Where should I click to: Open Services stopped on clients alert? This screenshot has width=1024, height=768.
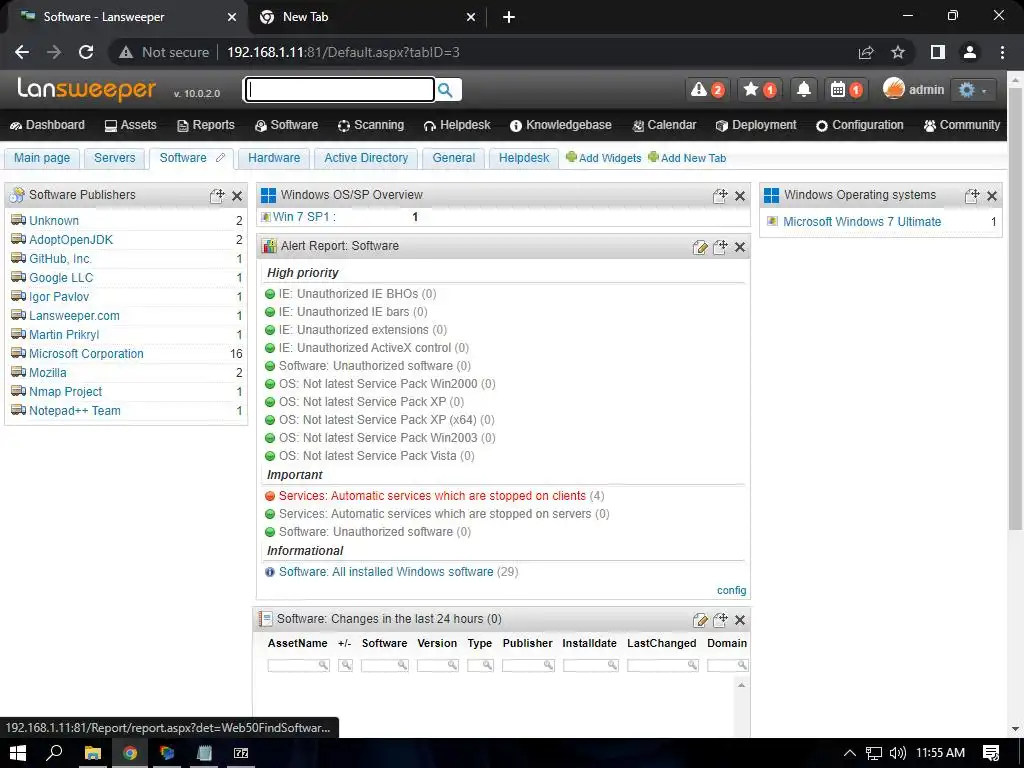pyautogui.click(x=432, y=496)
